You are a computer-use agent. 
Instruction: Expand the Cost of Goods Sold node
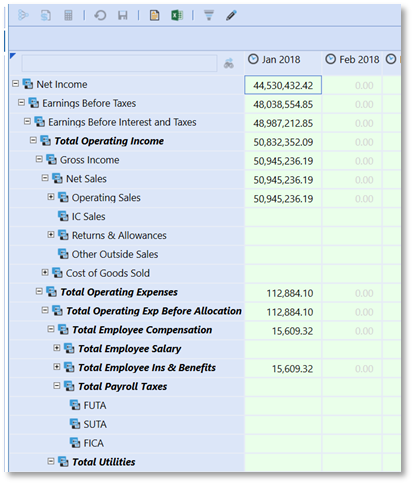[45, 273]
